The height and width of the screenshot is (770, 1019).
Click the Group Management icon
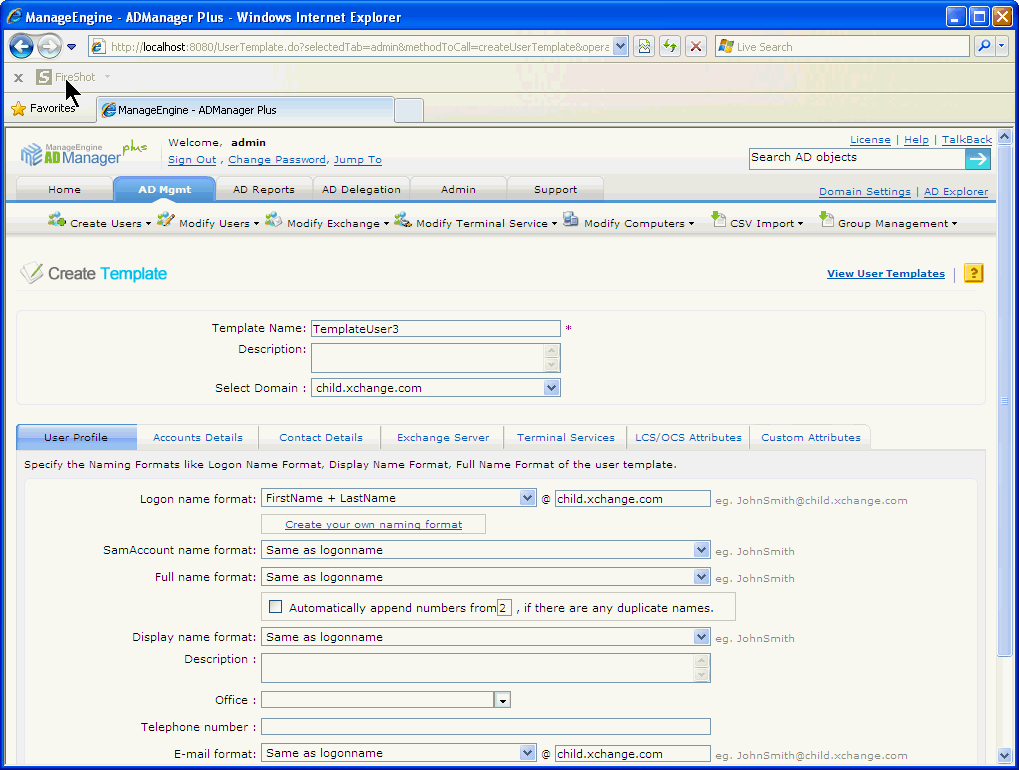coord(826,220)
